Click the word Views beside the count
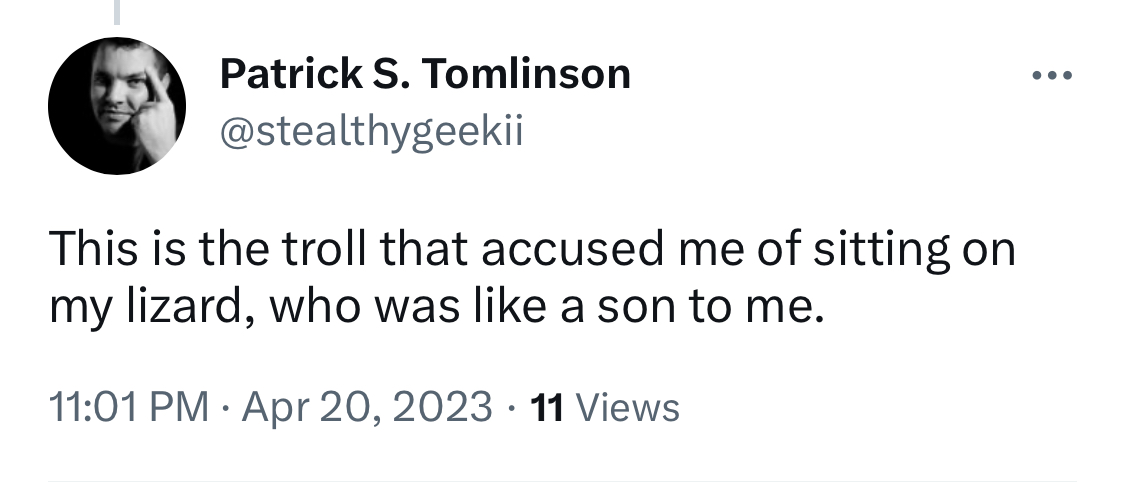The width and height of the screenshot is (1125, 482). 628,407
